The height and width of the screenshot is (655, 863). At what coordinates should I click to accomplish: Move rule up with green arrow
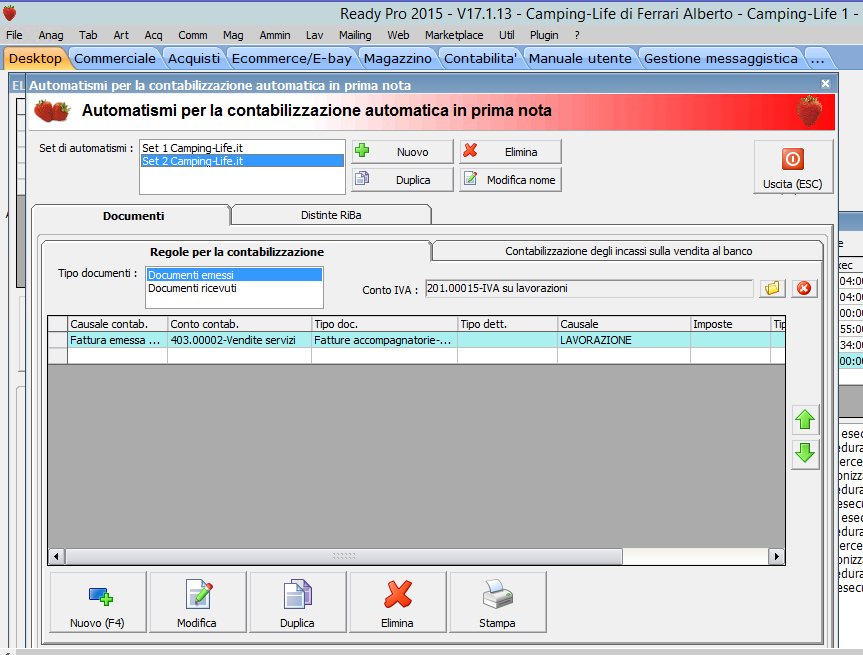pos(805,420)
